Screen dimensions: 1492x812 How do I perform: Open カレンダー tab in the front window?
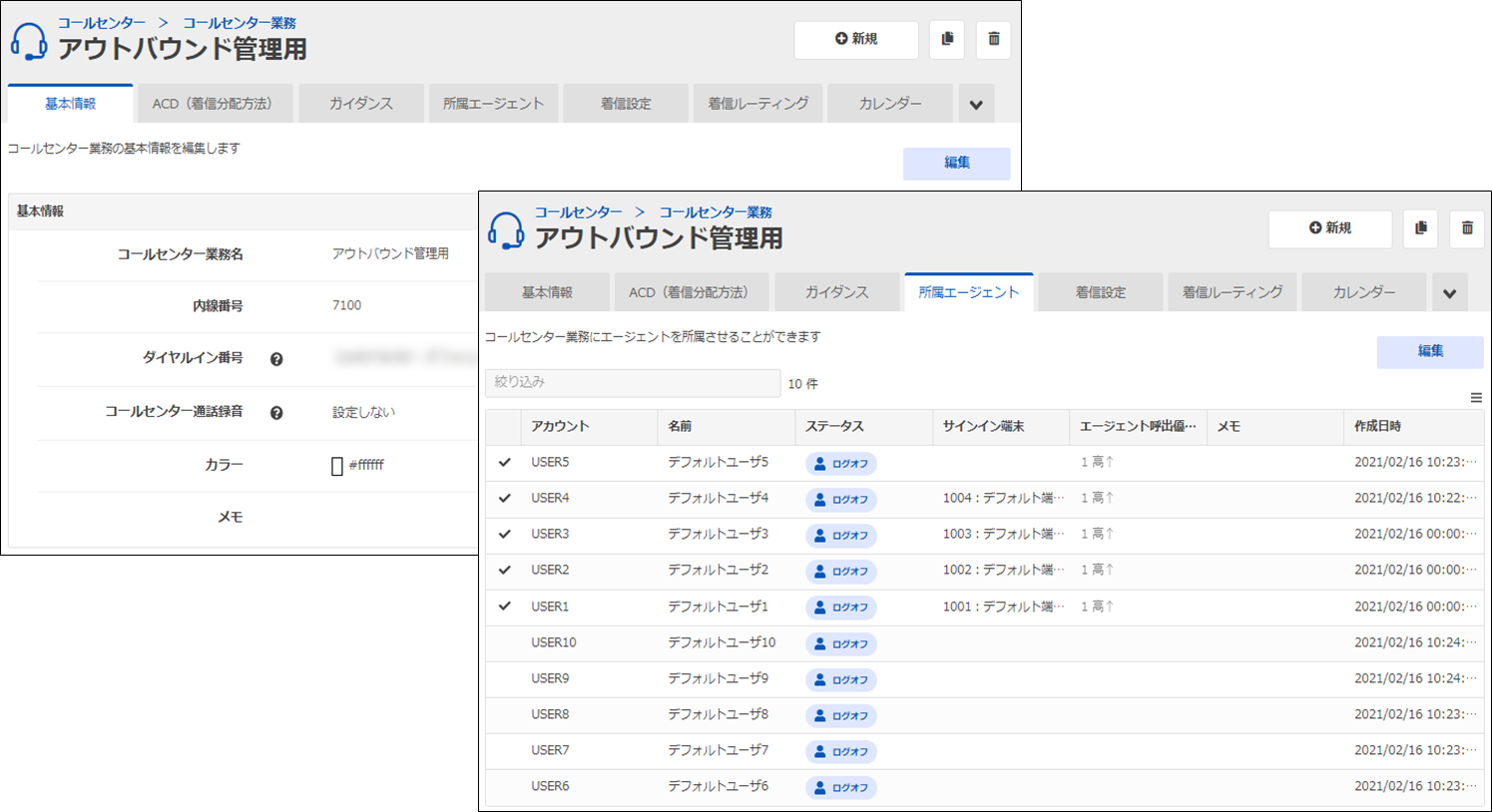pos(1364,292)
